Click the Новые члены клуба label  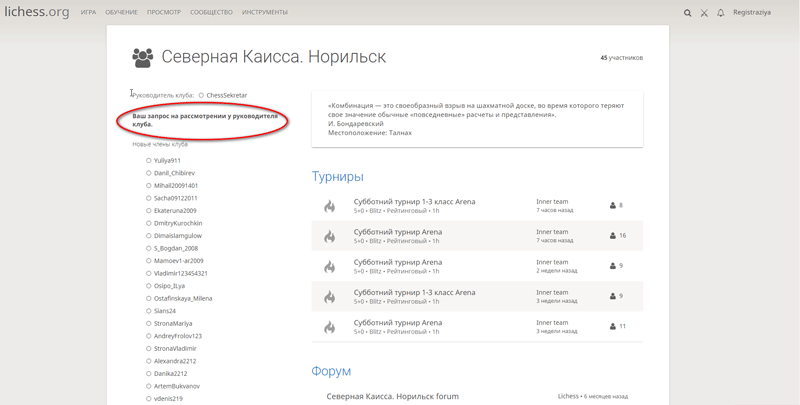click(160, 144)
